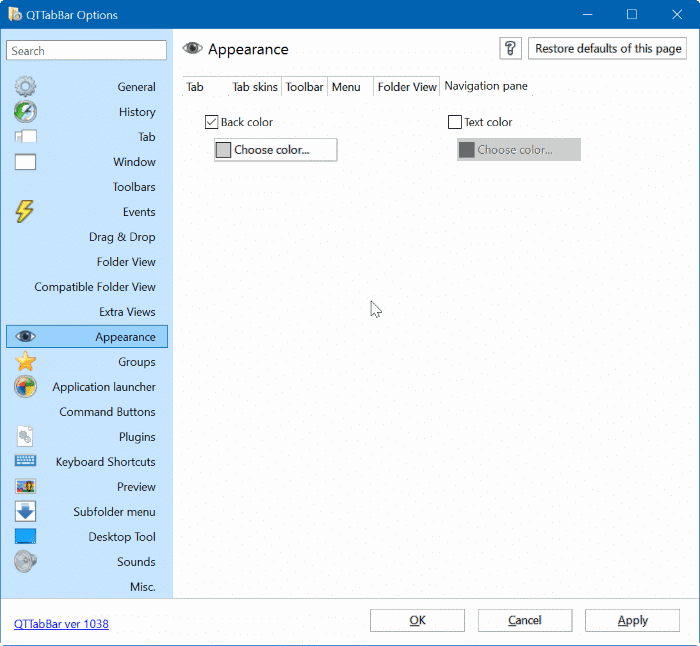Click the Cancel button
The height and width of the screenshot is (646, 700).
[x=525, y=620]
